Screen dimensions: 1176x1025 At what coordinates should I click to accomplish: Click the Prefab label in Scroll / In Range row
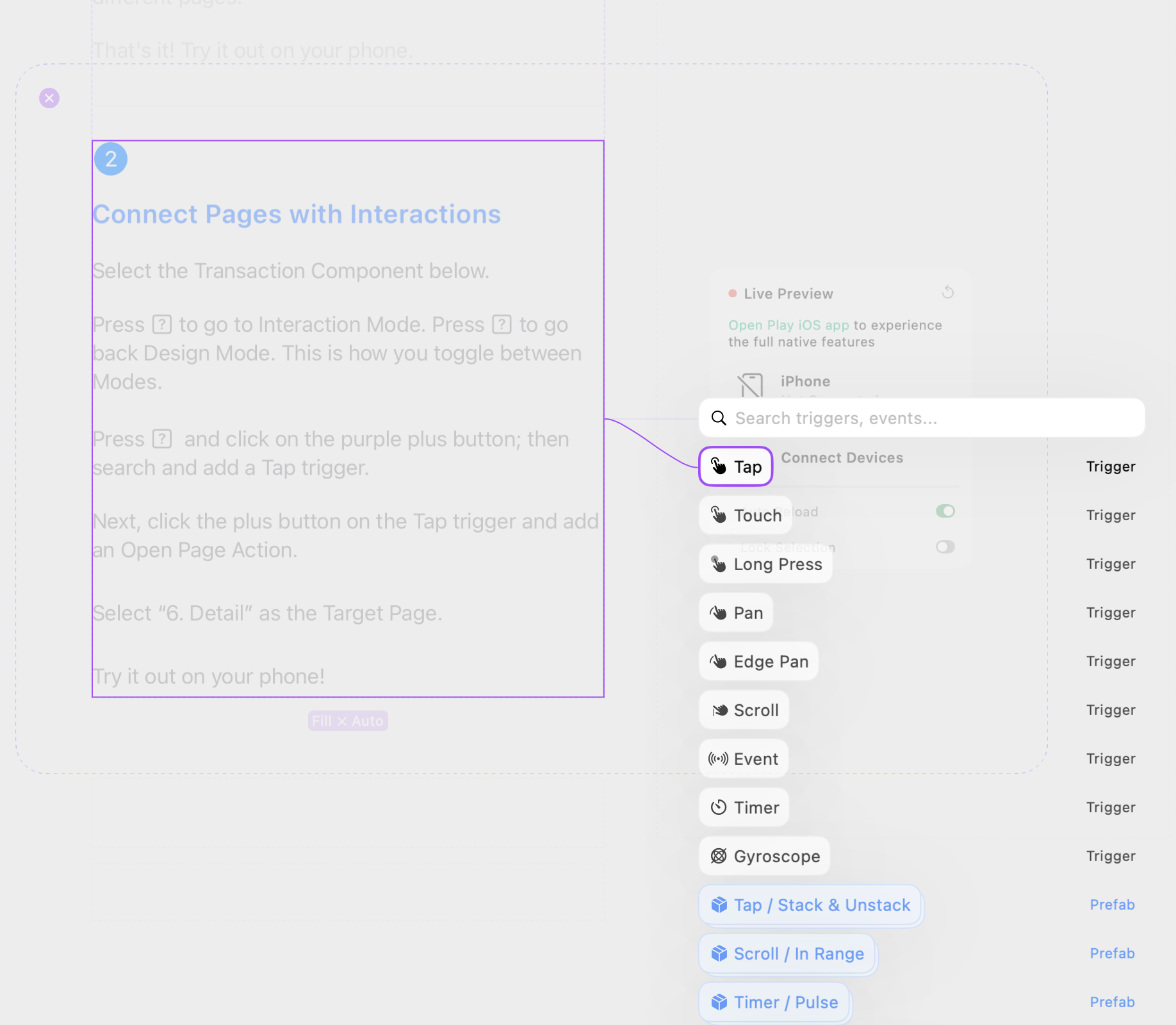(1112, 953)
